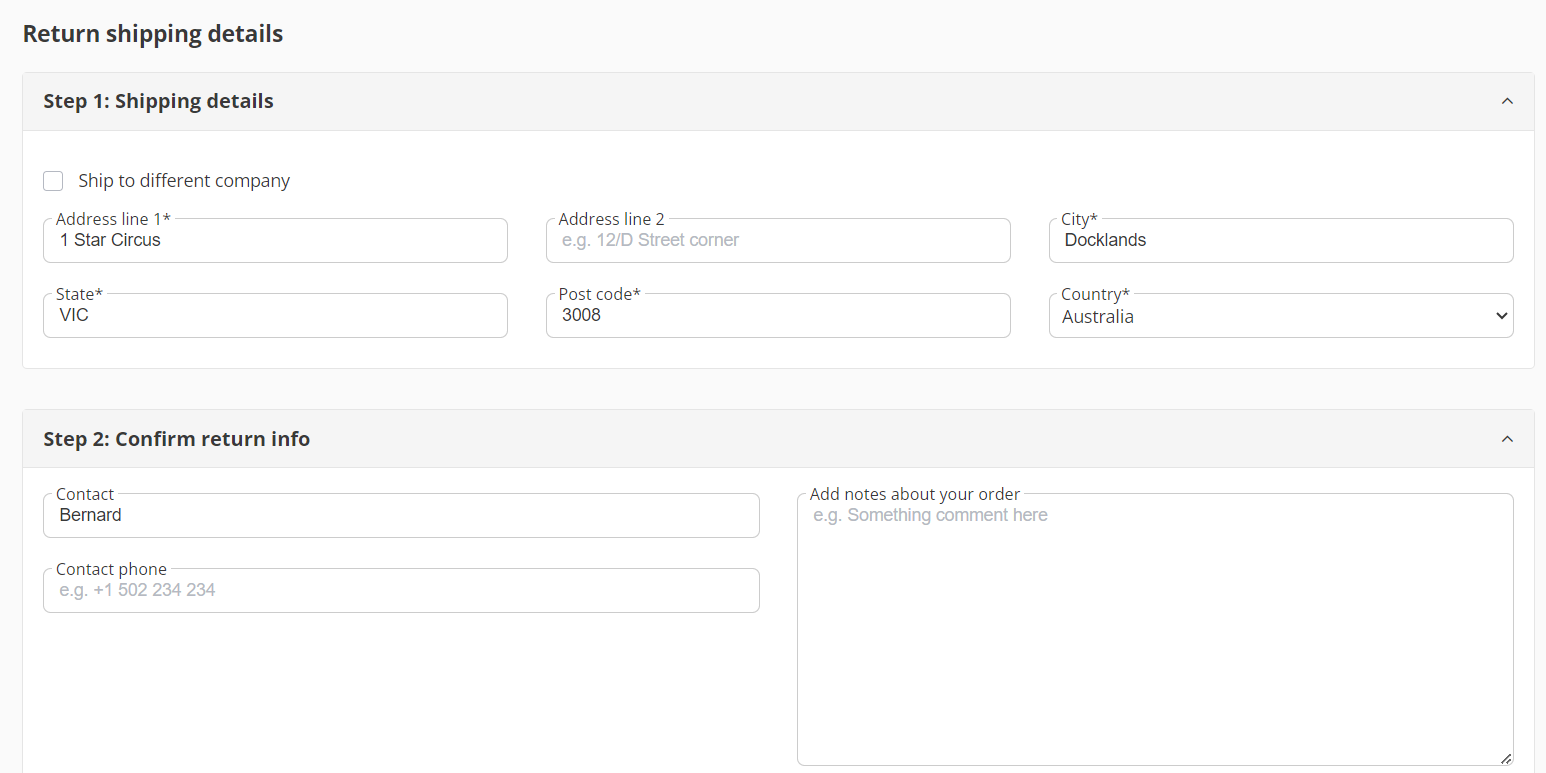The width and height of the screenshot is (1546, 773).
Task: Click the order notes text area
Action: pyautogui.click(x=1155, y=630)
